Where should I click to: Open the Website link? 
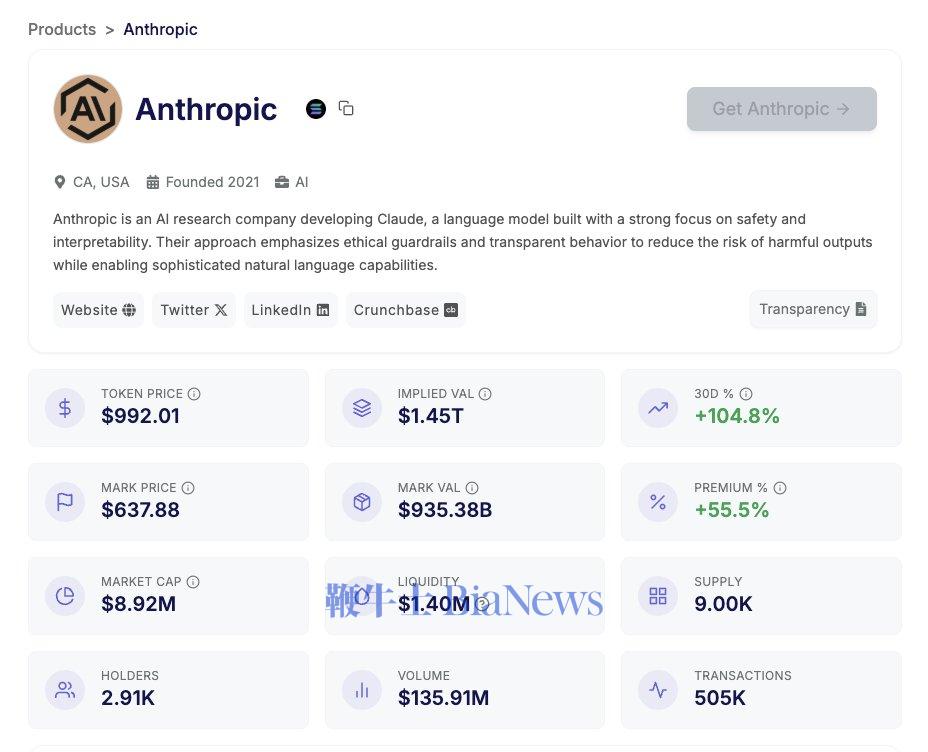pyautogui.click(x=98, y=310)
